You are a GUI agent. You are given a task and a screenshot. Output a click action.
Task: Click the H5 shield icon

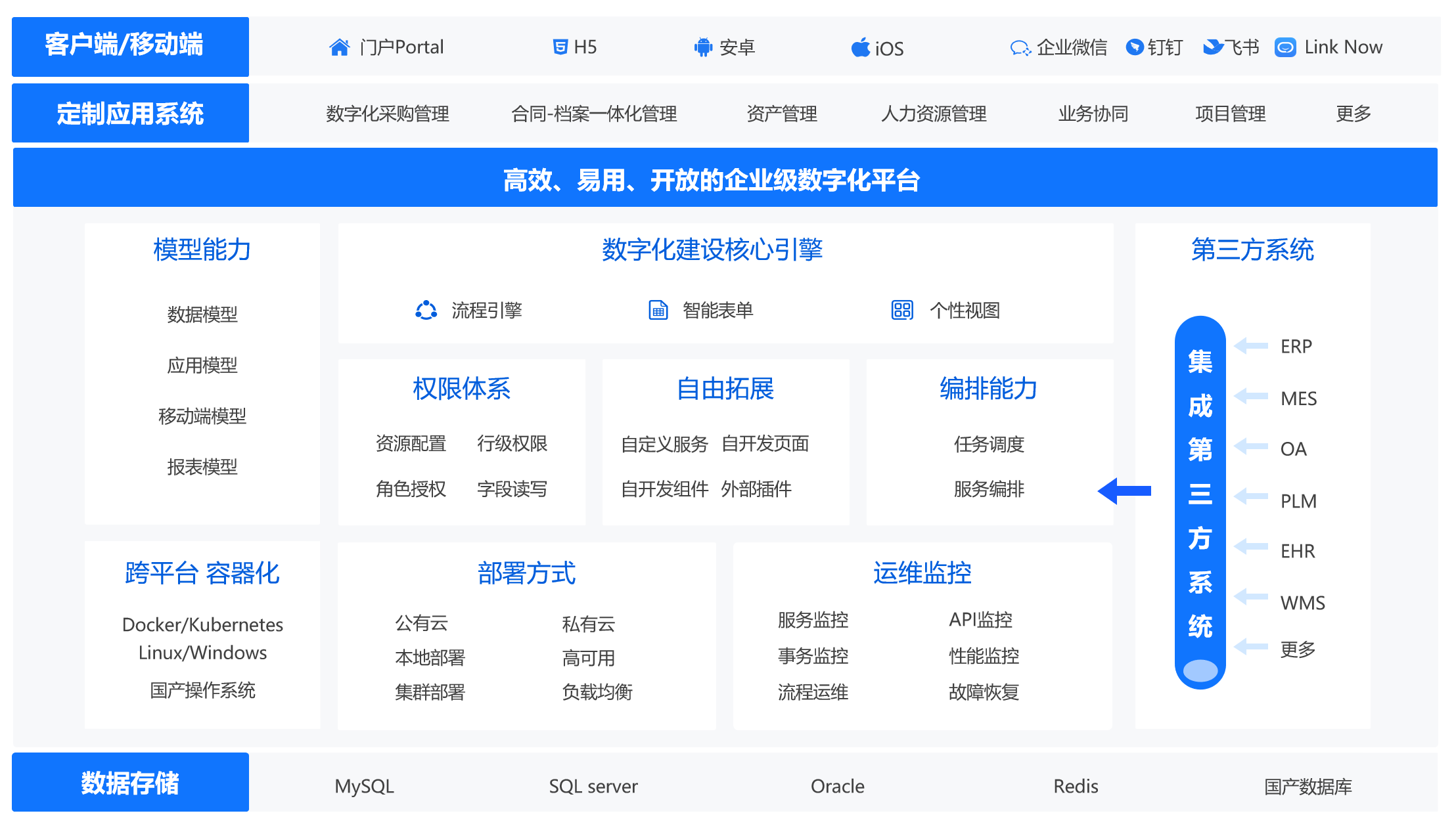(x=560, y=47)
